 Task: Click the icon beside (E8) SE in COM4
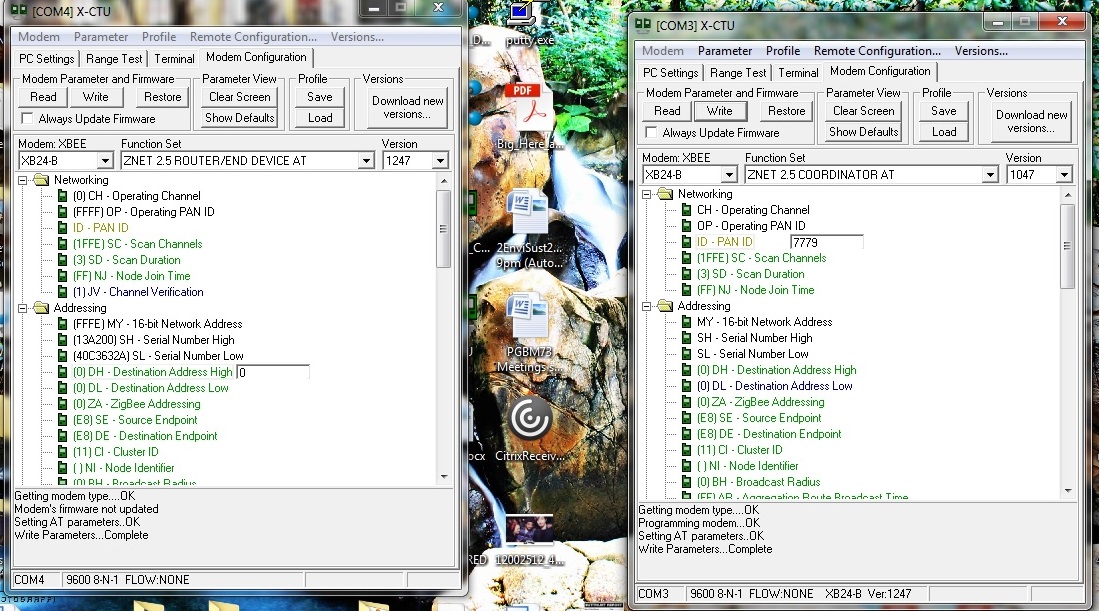[x=62, y=420]
